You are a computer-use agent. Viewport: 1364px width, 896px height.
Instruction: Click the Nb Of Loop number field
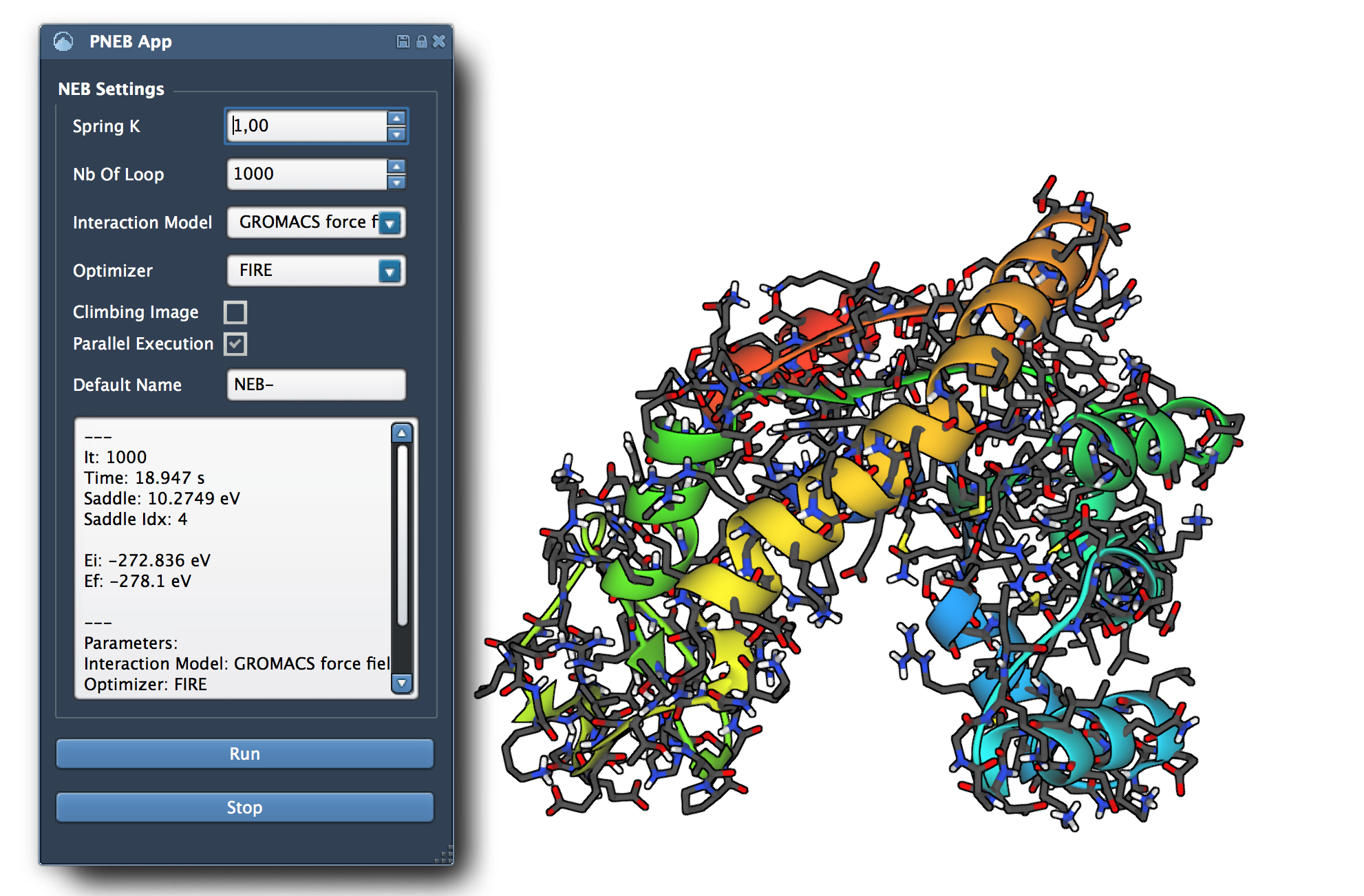tap(306, 174)
